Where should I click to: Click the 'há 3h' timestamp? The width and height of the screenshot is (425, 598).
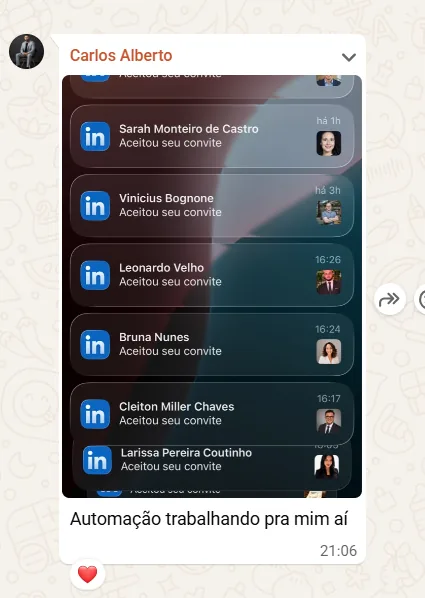pos(328,190)
